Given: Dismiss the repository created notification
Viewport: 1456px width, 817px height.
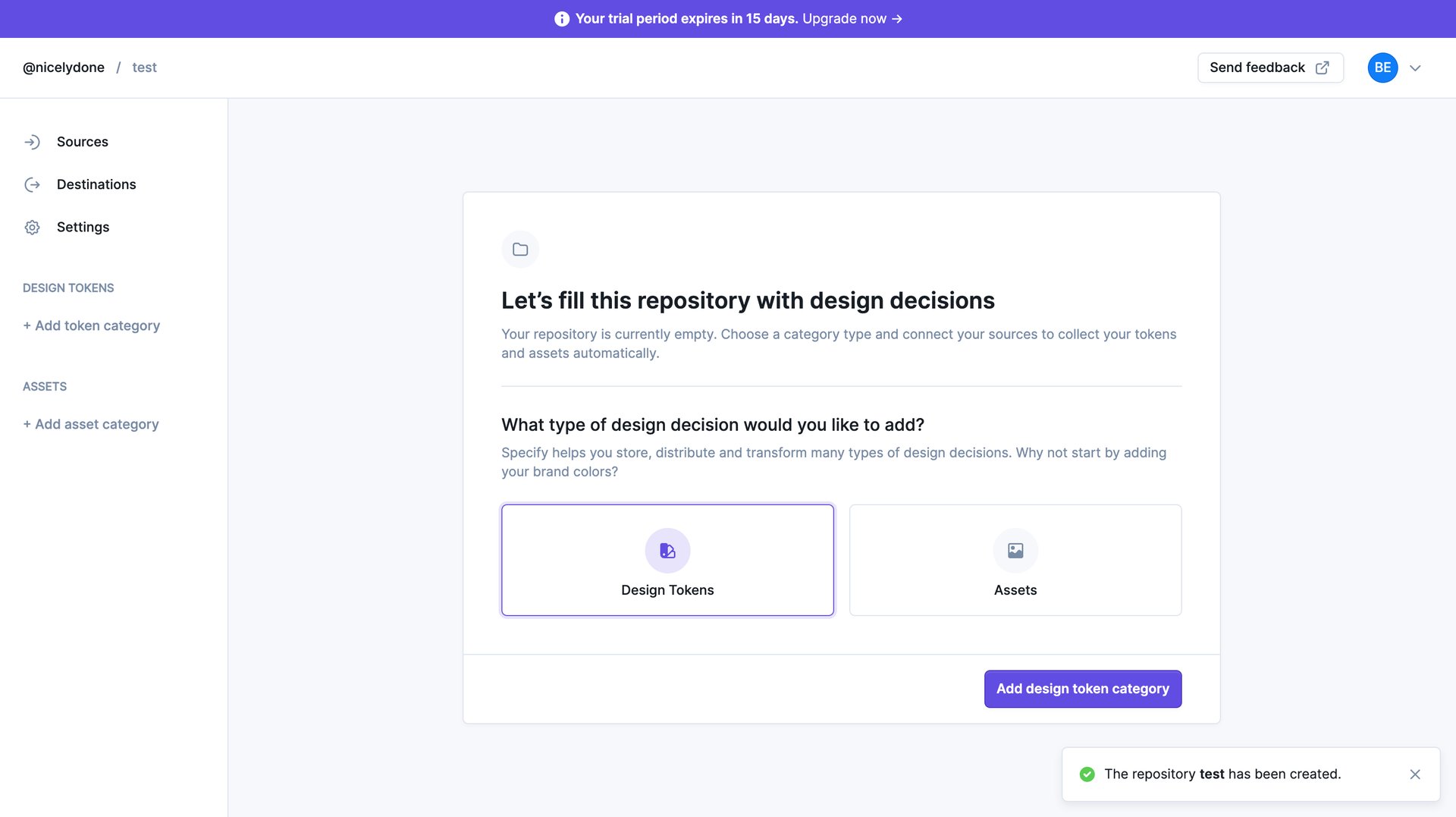Looking at the screenshot, I should 1415,774.
